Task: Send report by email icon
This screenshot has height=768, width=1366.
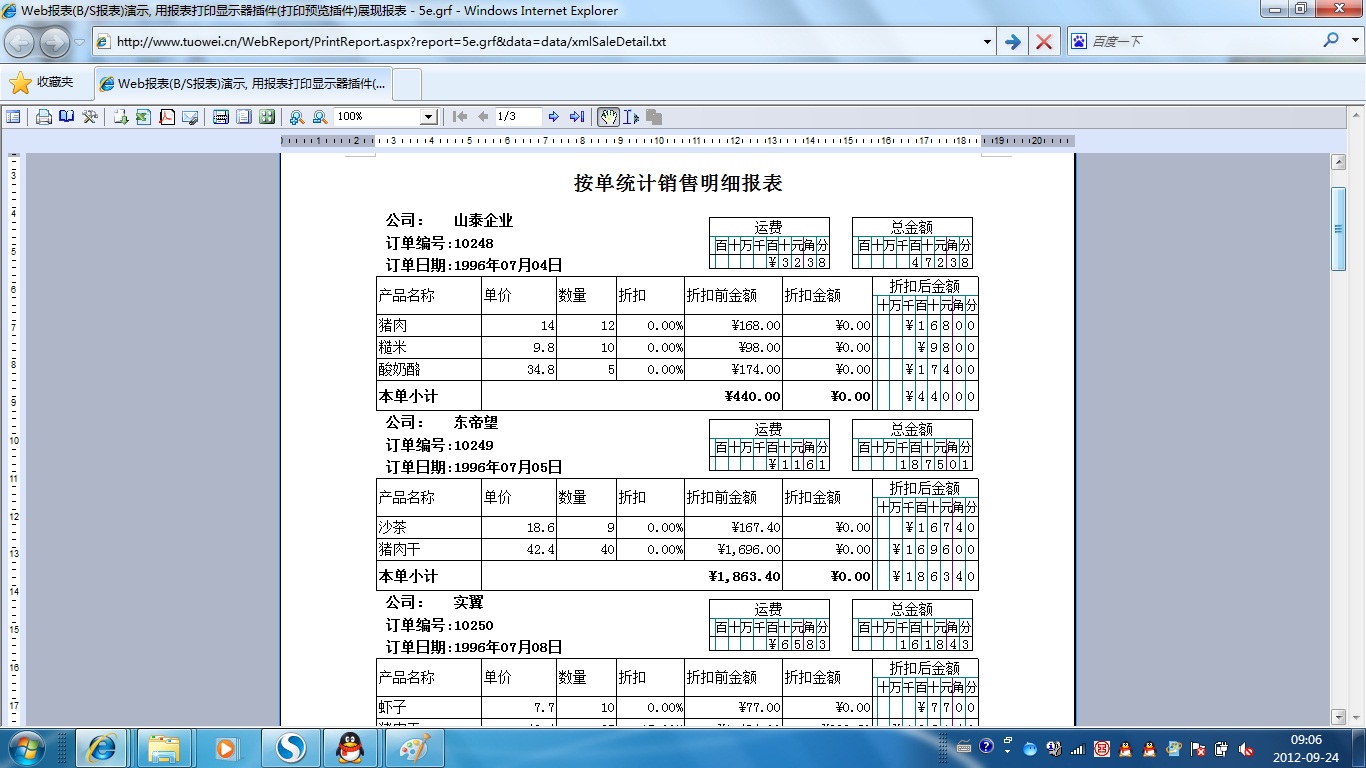Action: coord(190,117)
